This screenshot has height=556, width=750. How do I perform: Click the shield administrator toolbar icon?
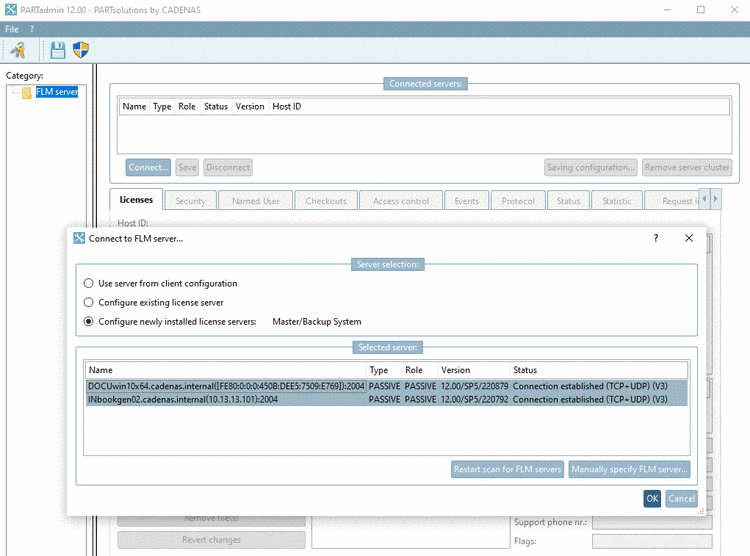coord(81,50)
